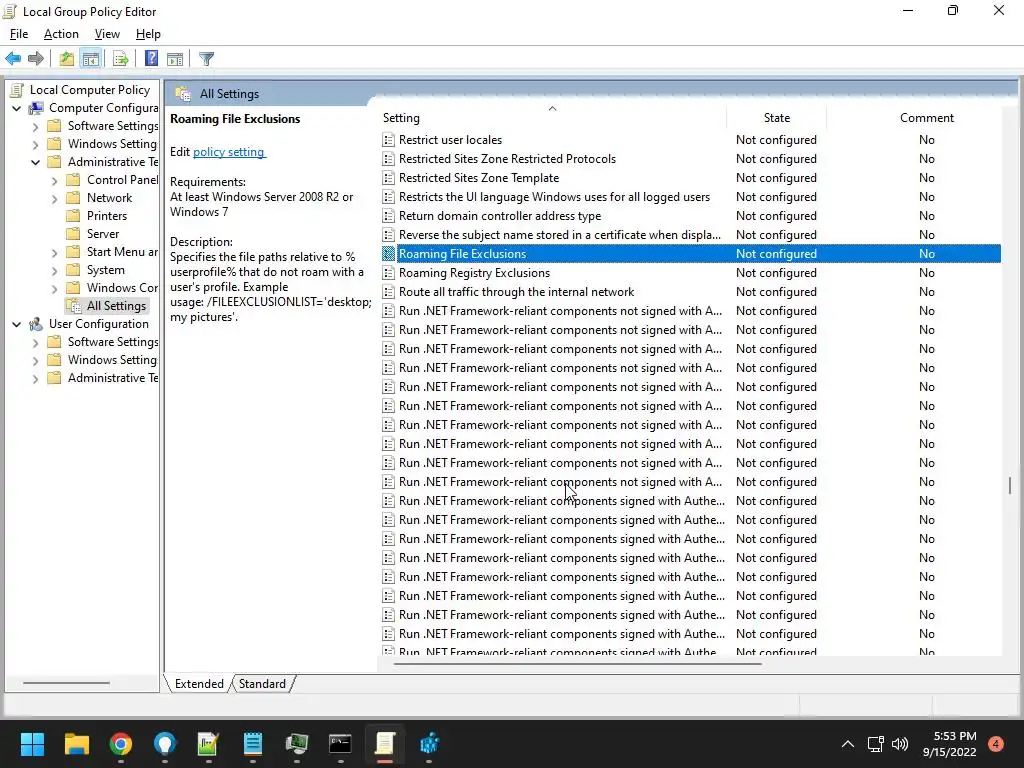
Task: Open the Help menu
Action: click(x=148, y=34)
